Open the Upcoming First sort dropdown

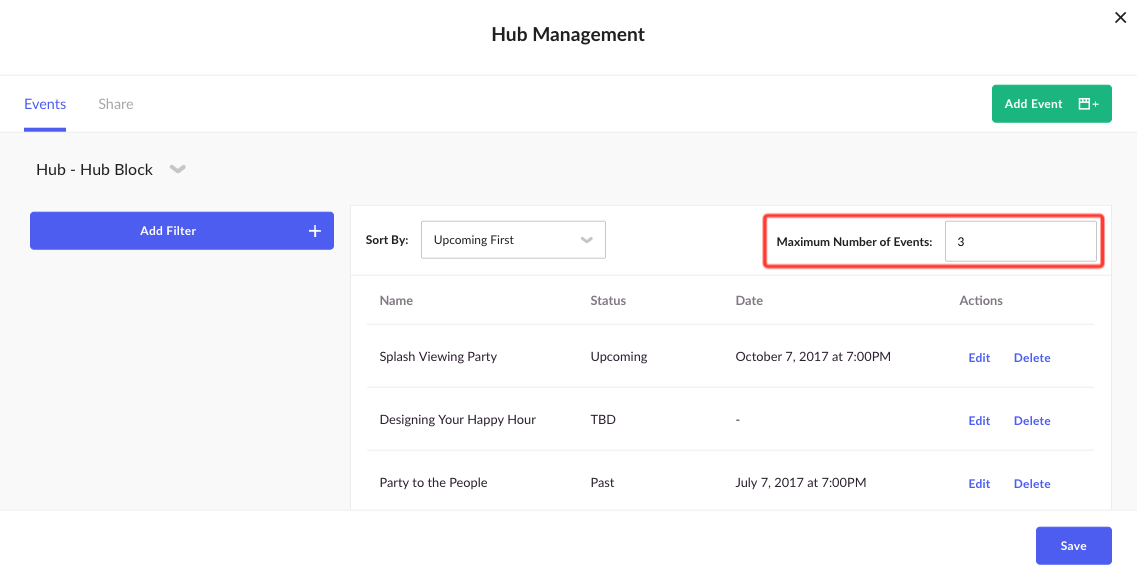513,240
